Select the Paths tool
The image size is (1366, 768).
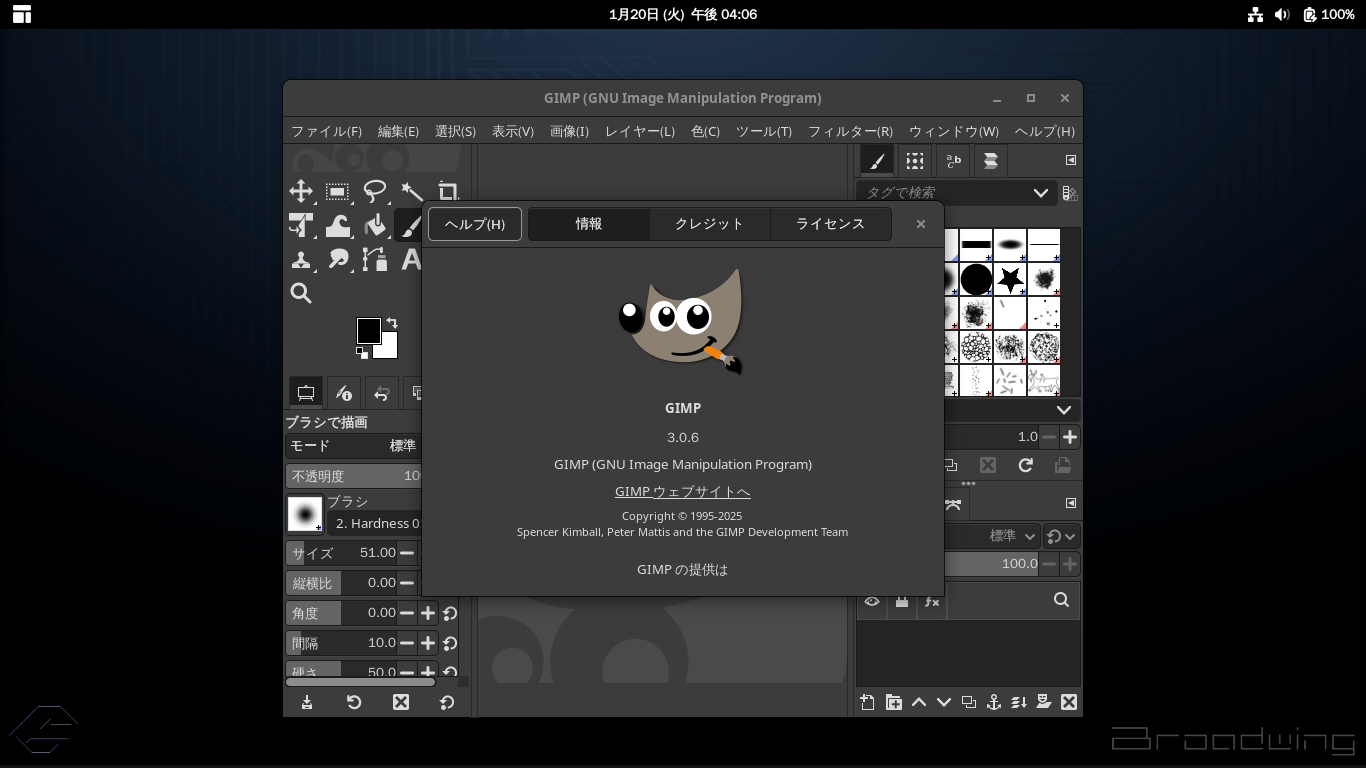point(375,260)
